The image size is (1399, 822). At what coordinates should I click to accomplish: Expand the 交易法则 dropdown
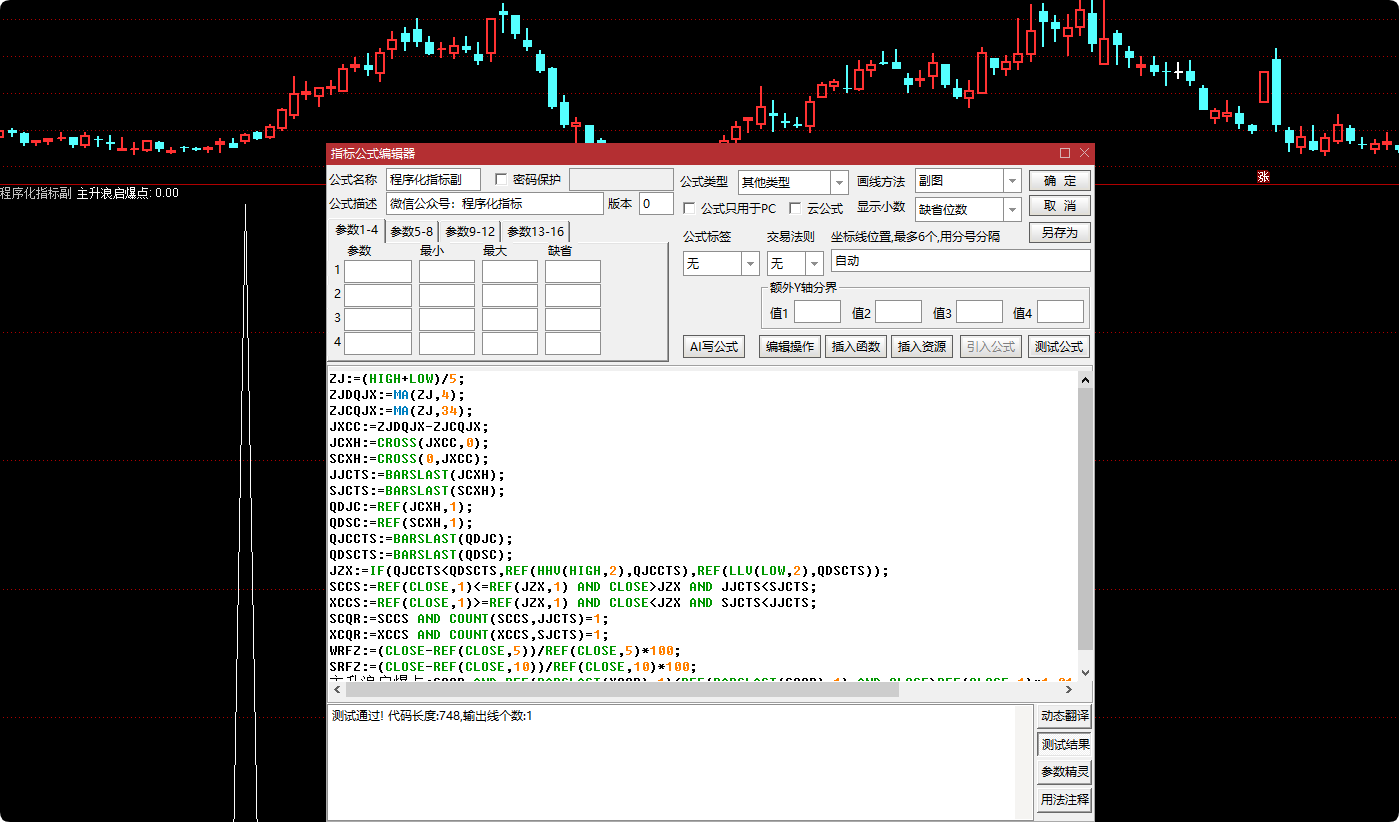[x=816, y=263]
